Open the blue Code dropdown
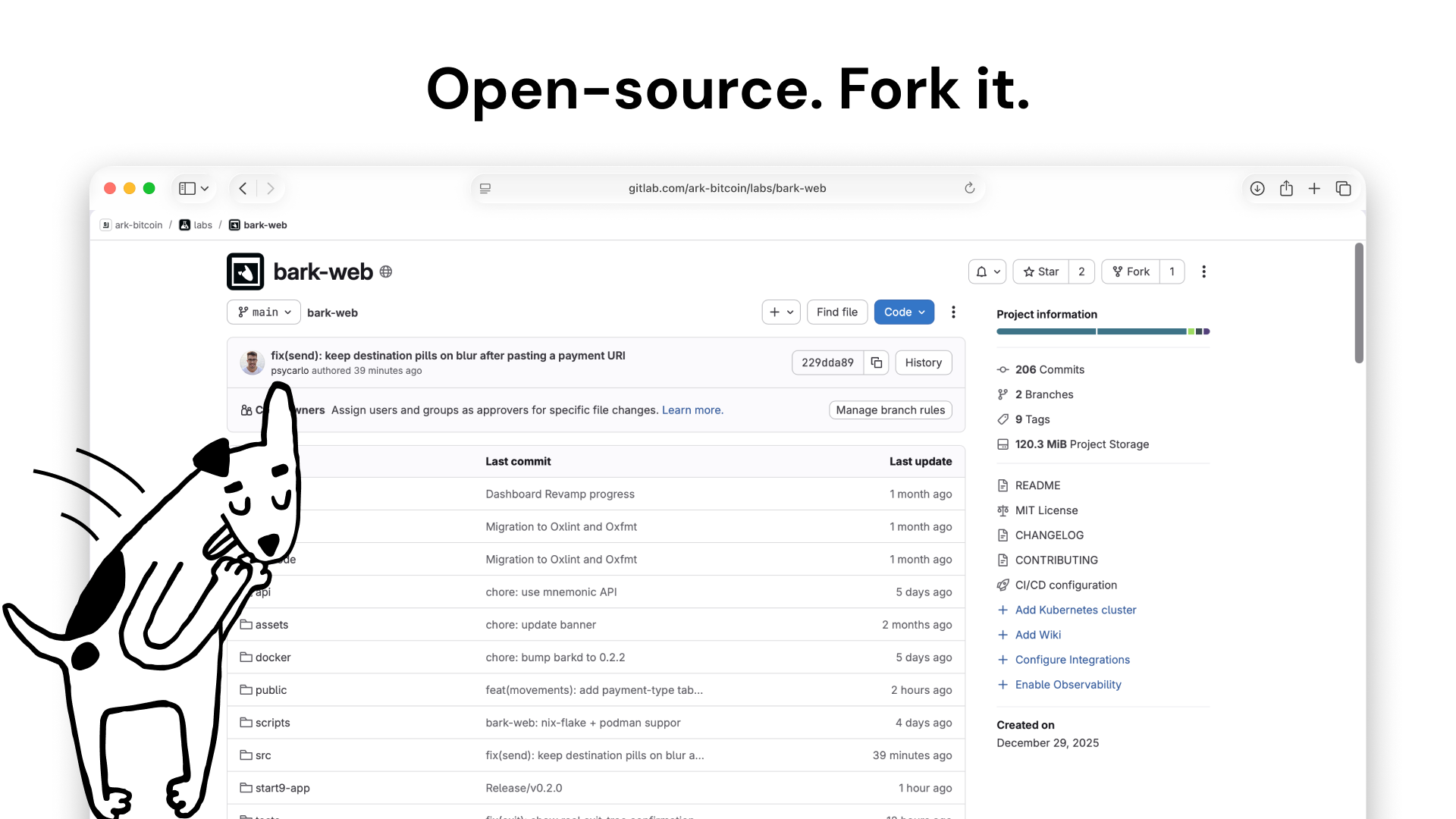Image resolution: width=1456 pixels, height=819 pixels. tap(904, 312)
